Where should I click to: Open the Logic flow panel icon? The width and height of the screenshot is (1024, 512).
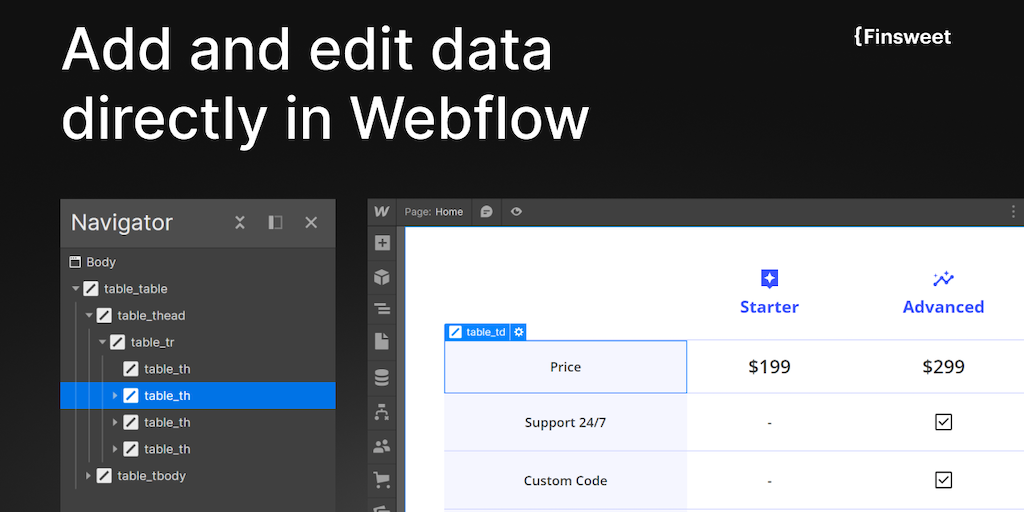click(382, 412)
